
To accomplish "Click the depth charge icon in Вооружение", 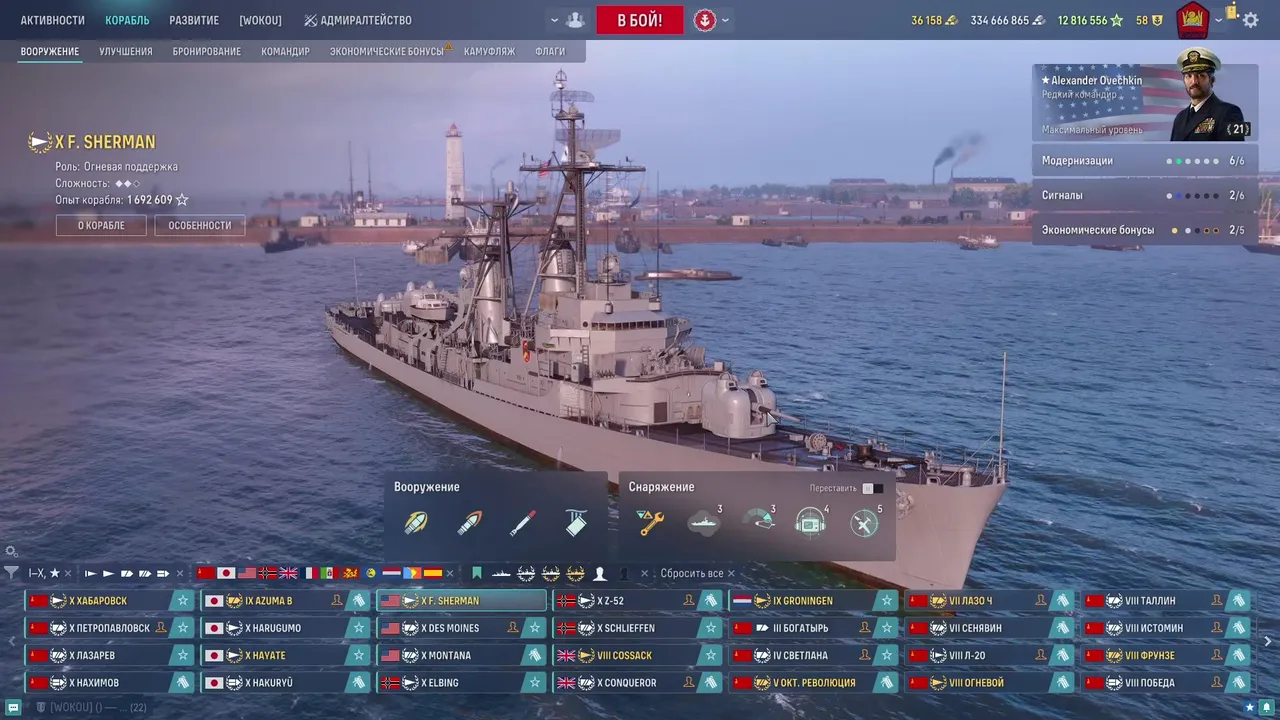I will pos(576,522).
